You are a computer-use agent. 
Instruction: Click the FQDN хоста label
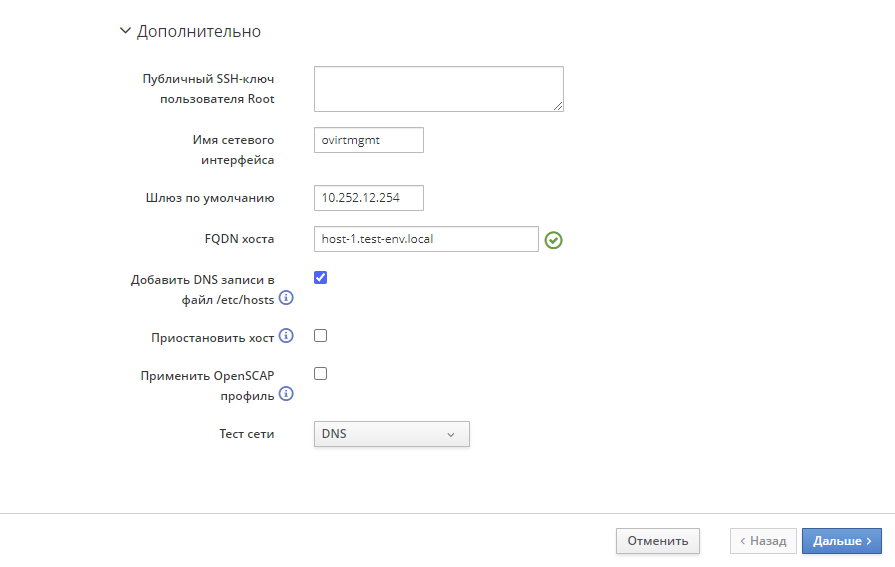tap(239, 239)
